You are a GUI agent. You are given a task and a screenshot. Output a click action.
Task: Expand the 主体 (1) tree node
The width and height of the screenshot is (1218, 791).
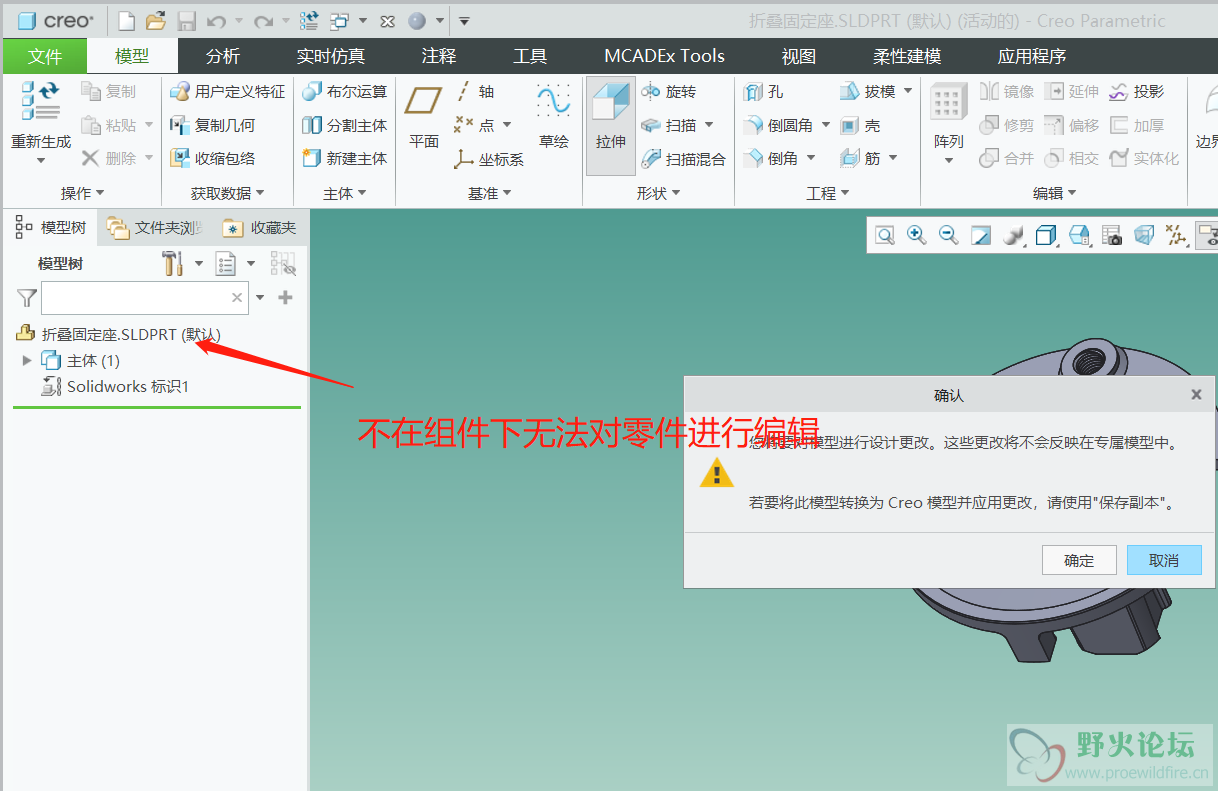click(x=27, y=360)
